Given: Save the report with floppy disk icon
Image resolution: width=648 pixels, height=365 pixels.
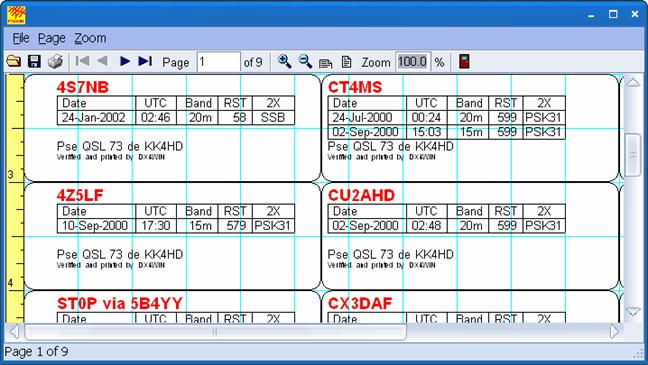Looking at the screenshot, I should pos(34,62).
